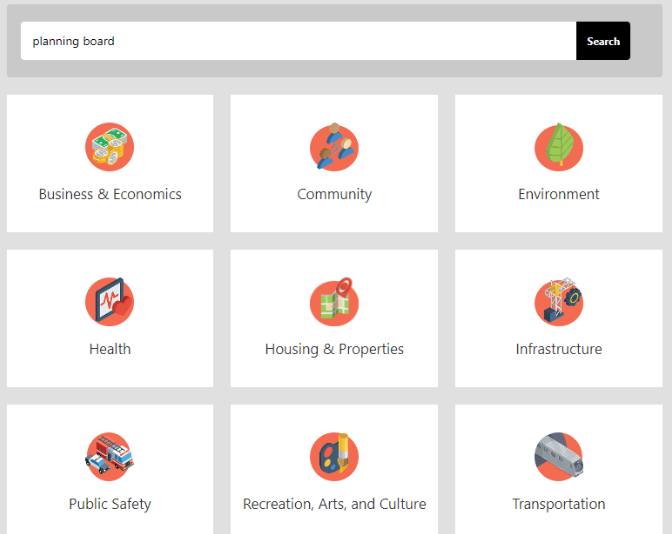The height and width of the screenshot is (534, 672).
Task: Select the Infrastructure crane icon
Action: (x=558, y=302)
